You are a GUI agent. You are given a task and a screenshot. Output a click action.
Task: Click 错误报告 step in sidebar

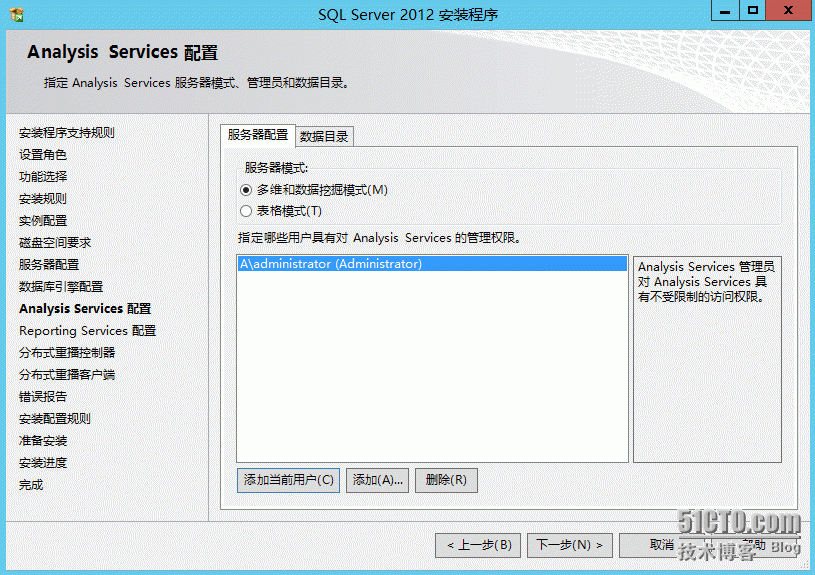[x=43, y=397]
